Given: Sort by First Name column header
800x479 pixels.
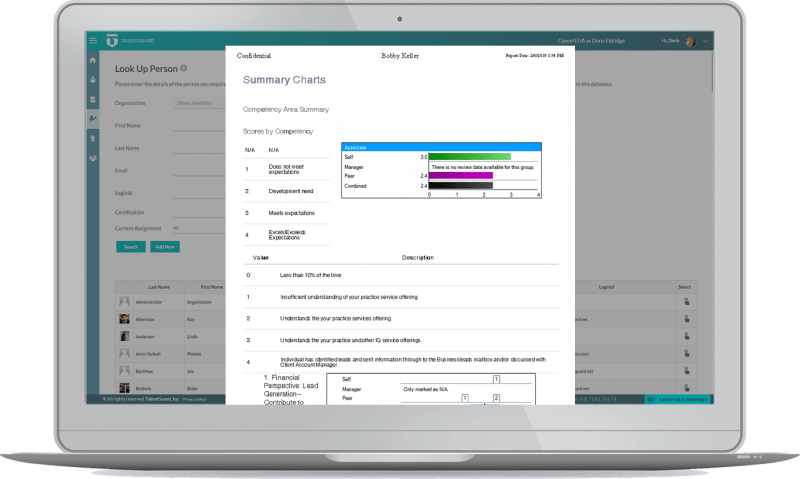Looking at the screenshot, I should tap(211, 286).
